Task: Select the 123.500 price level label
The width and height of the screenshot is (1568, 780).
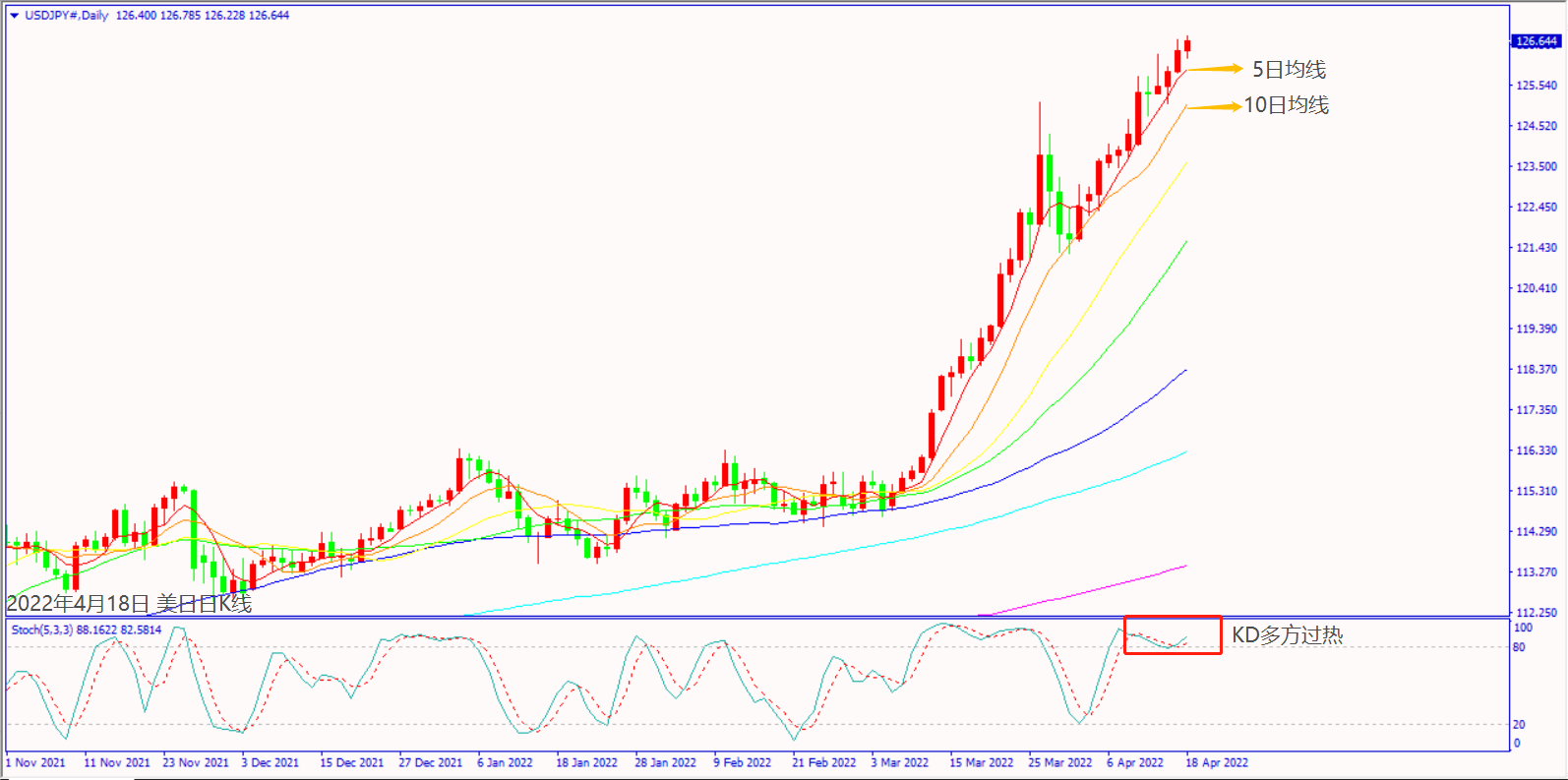Action: click(x=1537, y=166)
